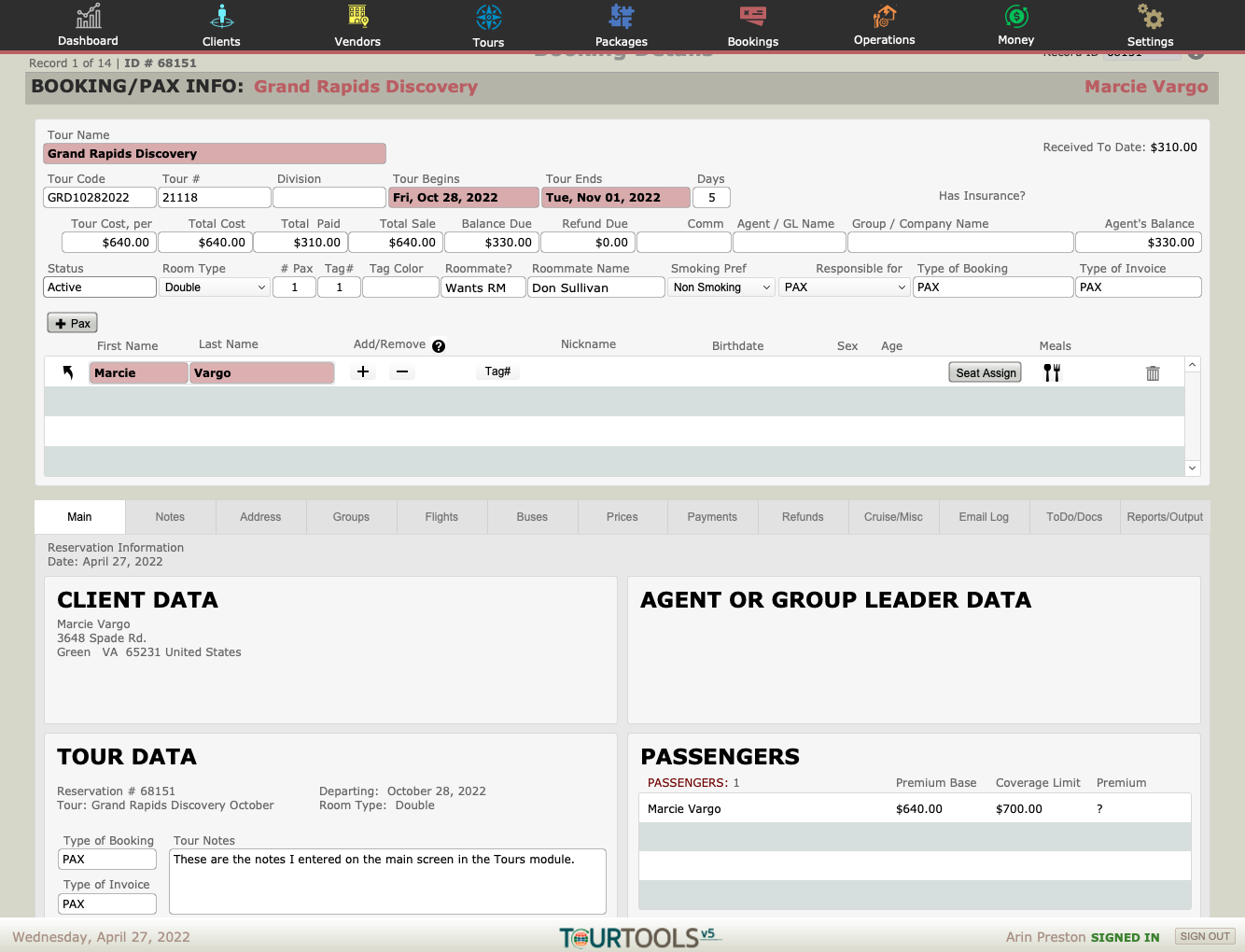Click the Tour Name field
Screen dimensions: 1245x952
click(215, 154)
